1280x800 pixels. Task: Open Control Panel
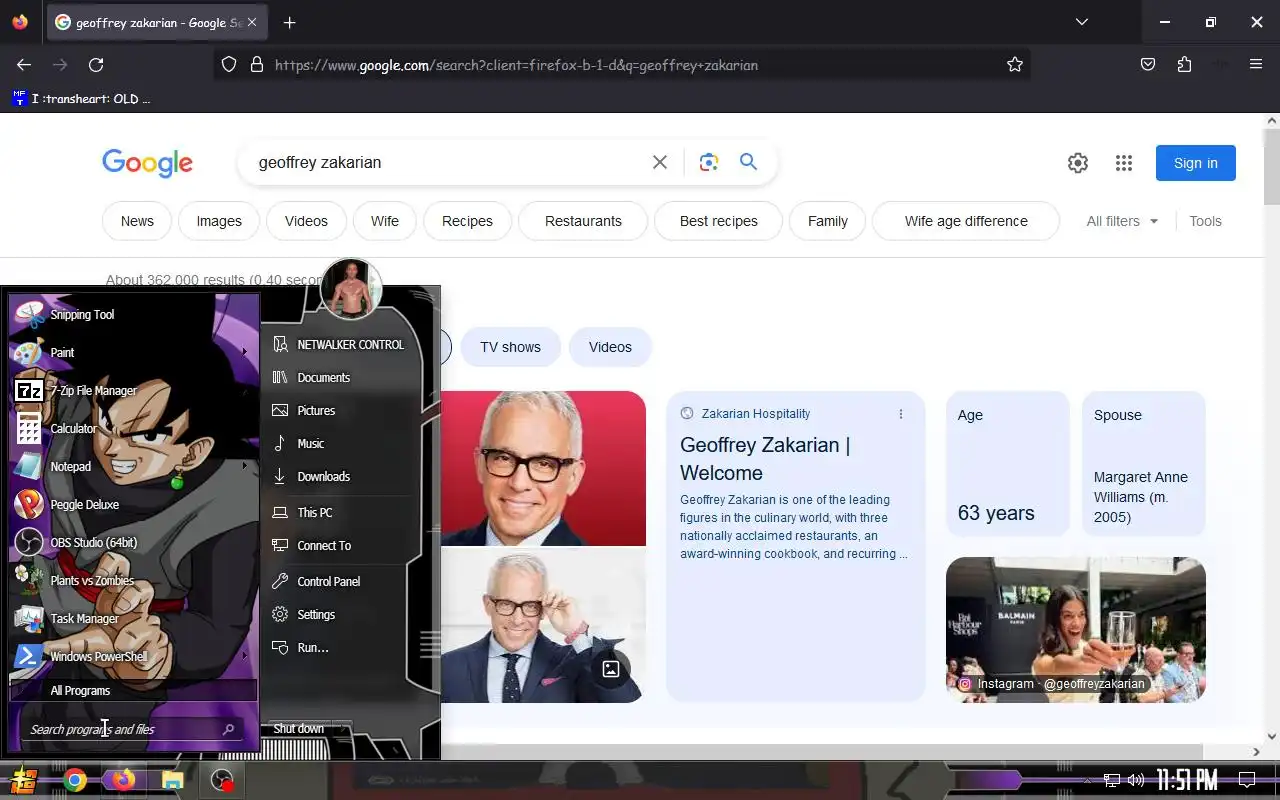[x=338, y=581]
